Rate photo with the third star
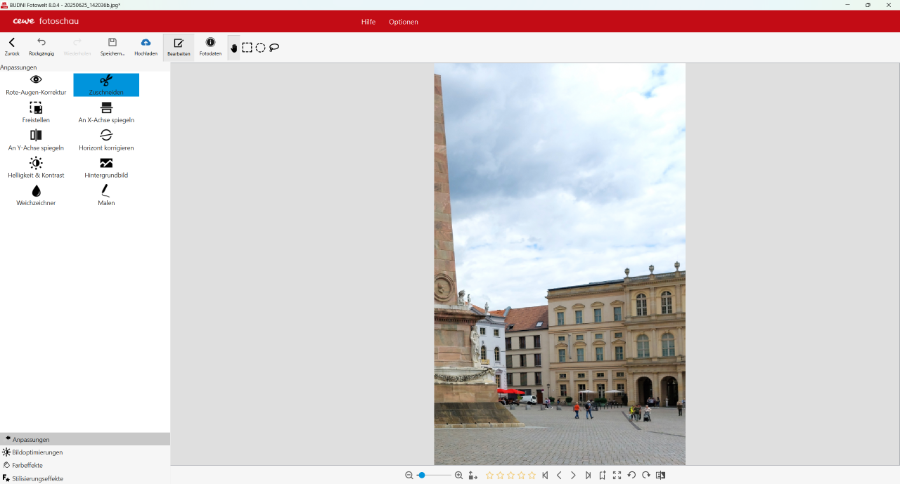 click(x=511, y=475)
